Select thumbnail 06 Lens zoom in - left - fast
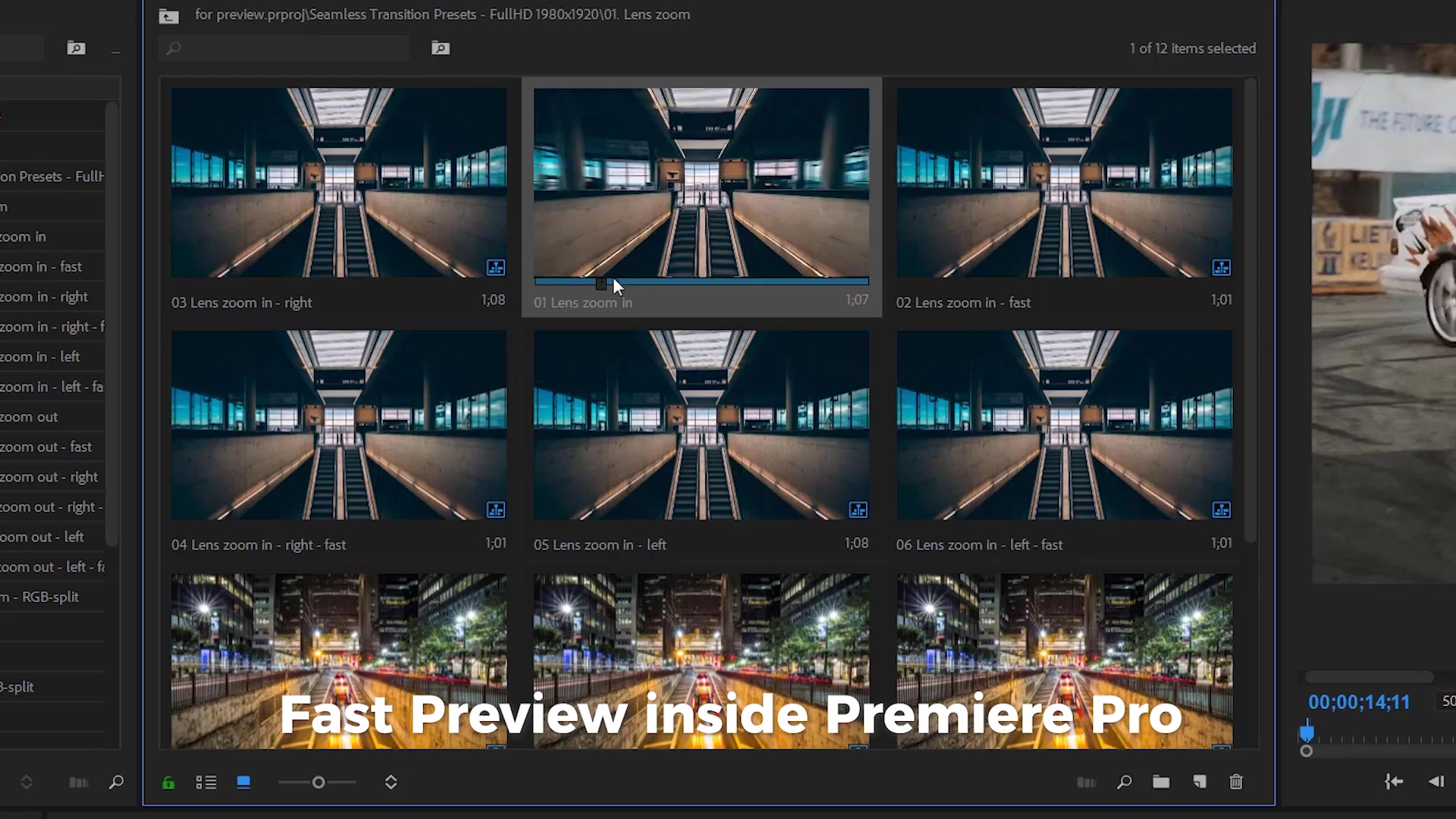Screen dimensions: 1456x819 coord(1064,425)
